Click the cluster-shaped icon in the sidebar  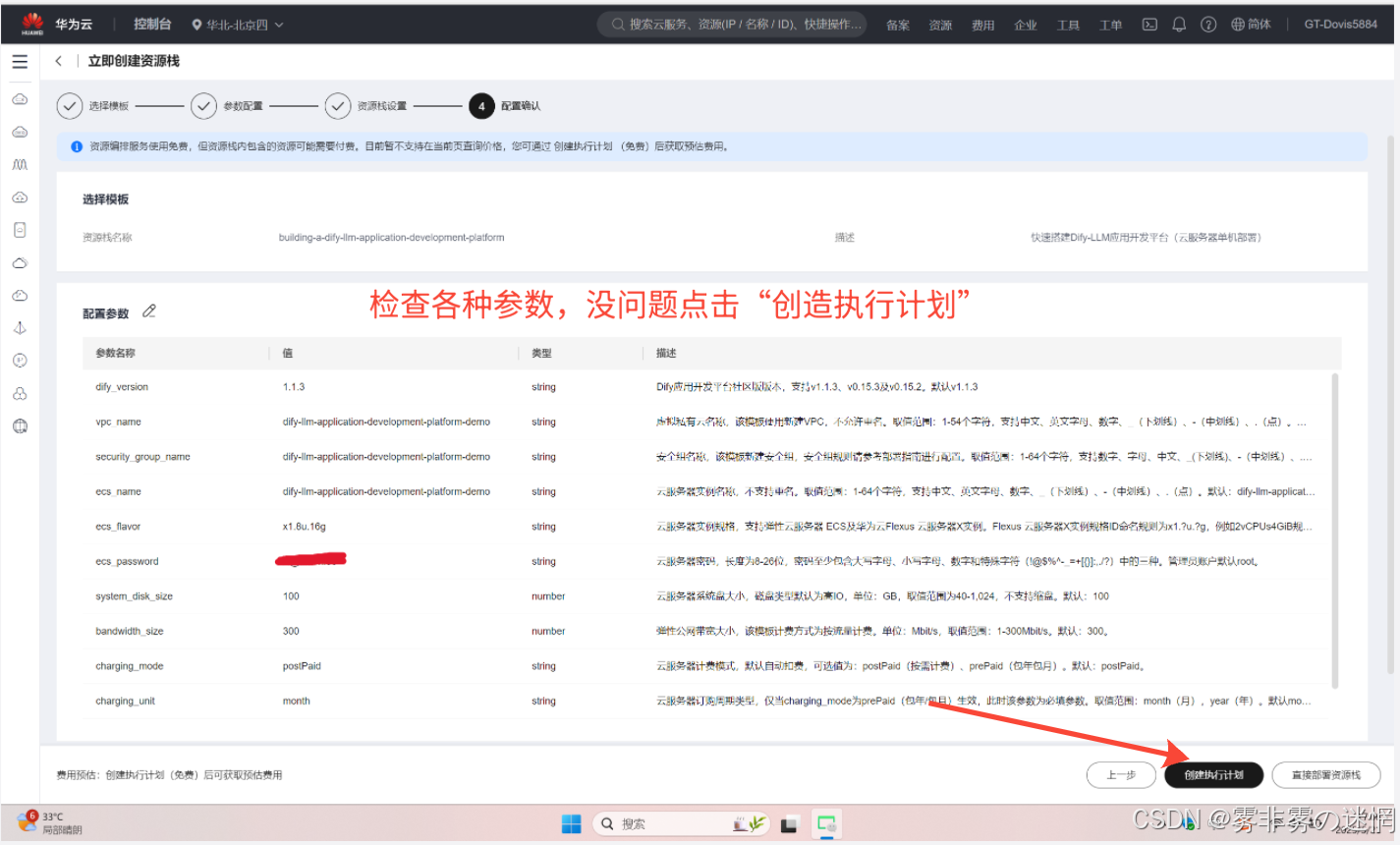click(20, 394)
